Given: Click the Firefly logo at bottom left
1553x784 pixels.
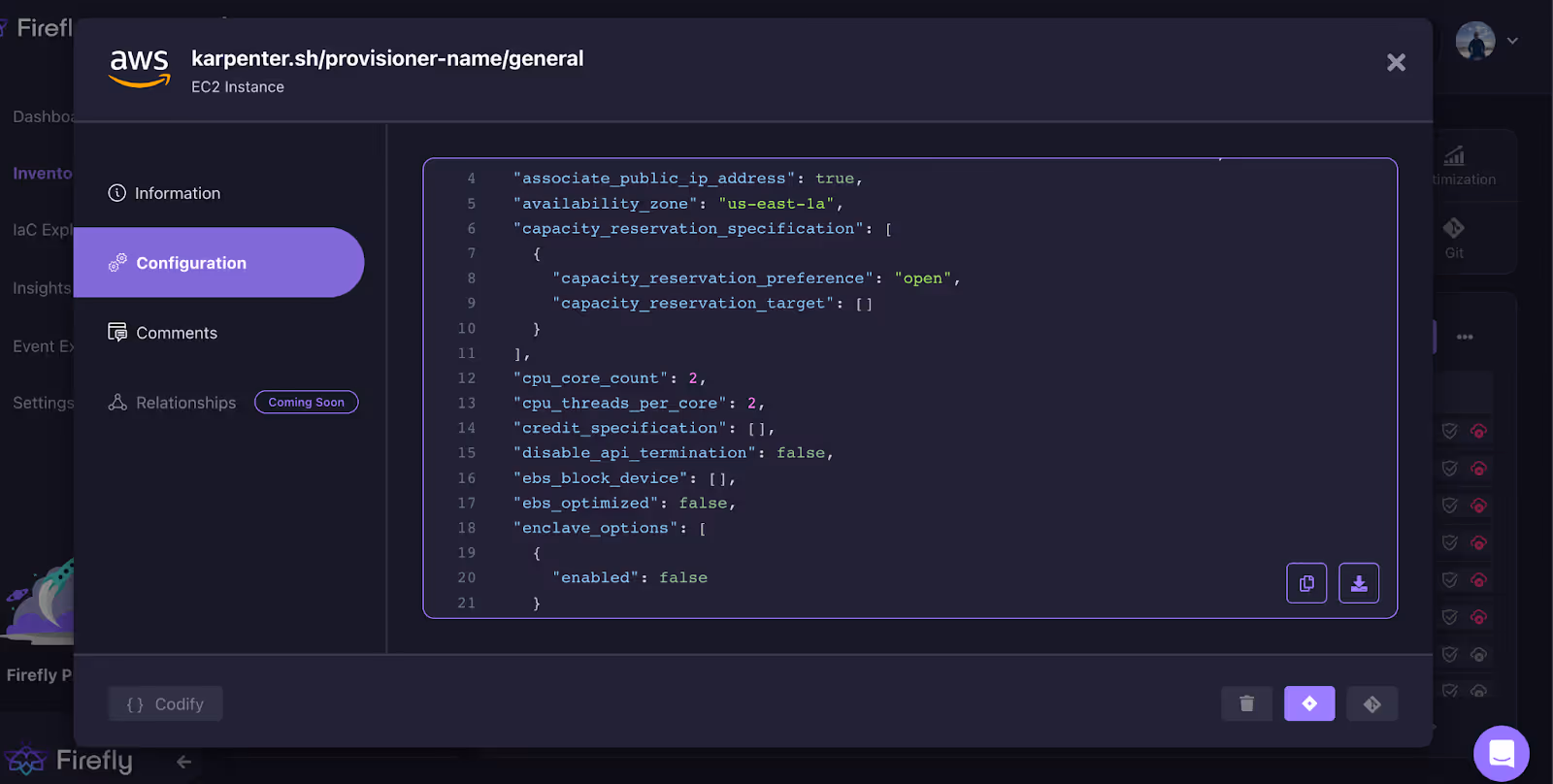Looking at the screenshot, I should coord(68,761).
